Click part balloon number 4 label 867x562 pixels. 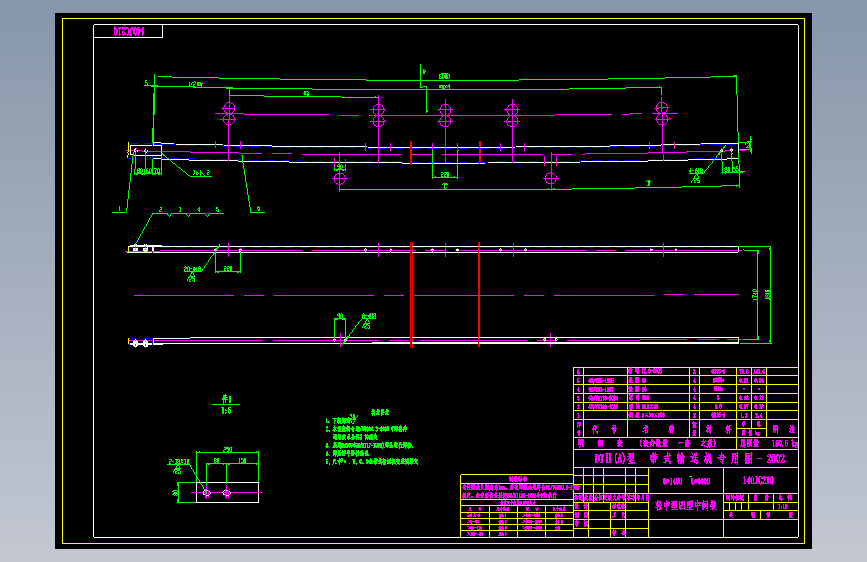coord(199,210)
